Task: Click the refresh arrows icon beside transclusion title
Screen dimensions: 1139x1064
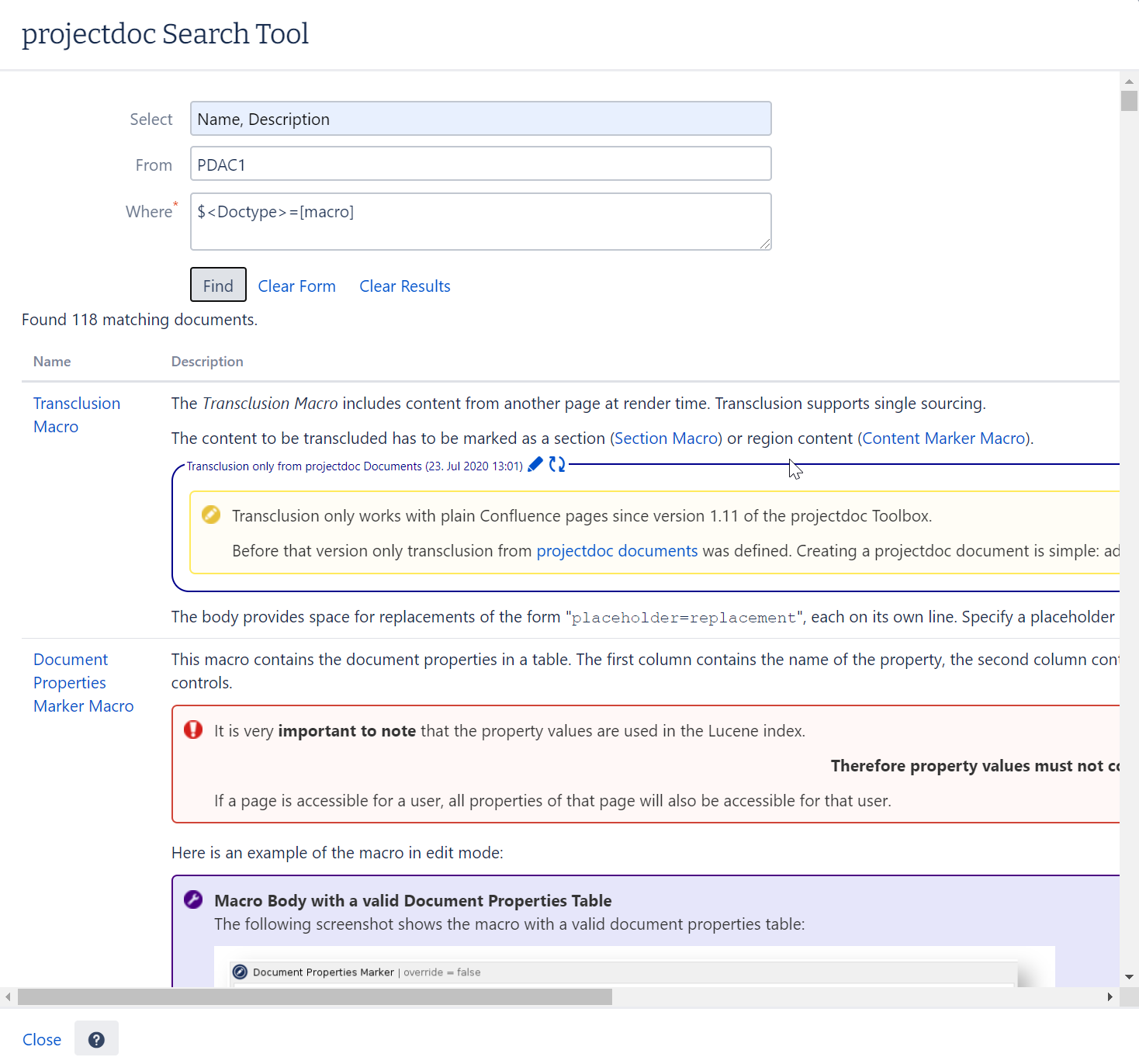Action: [x=557, y=465]
